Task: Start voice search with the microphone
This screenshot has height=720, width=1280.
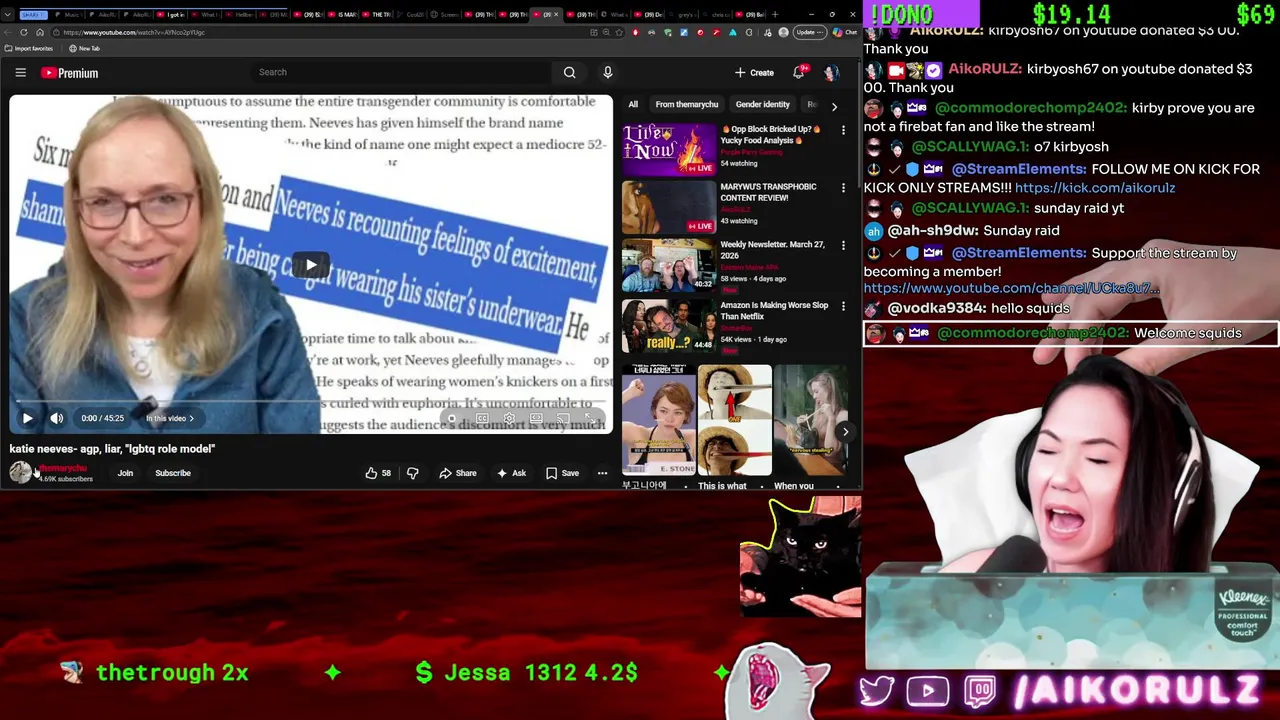Action: pyautogui.click(x=607, y=72)
